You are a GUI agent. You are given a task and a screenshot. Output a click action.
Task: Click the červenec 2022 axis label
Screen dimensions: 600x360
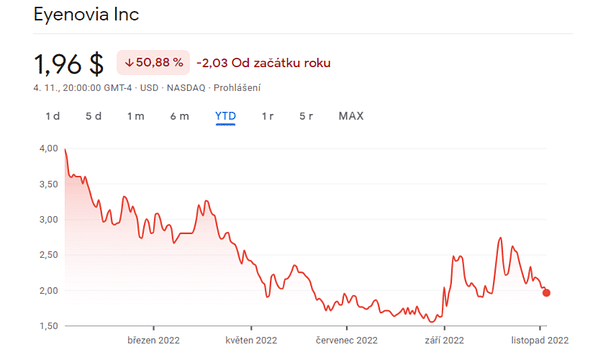pyautogui.click(x=347, y=340)
